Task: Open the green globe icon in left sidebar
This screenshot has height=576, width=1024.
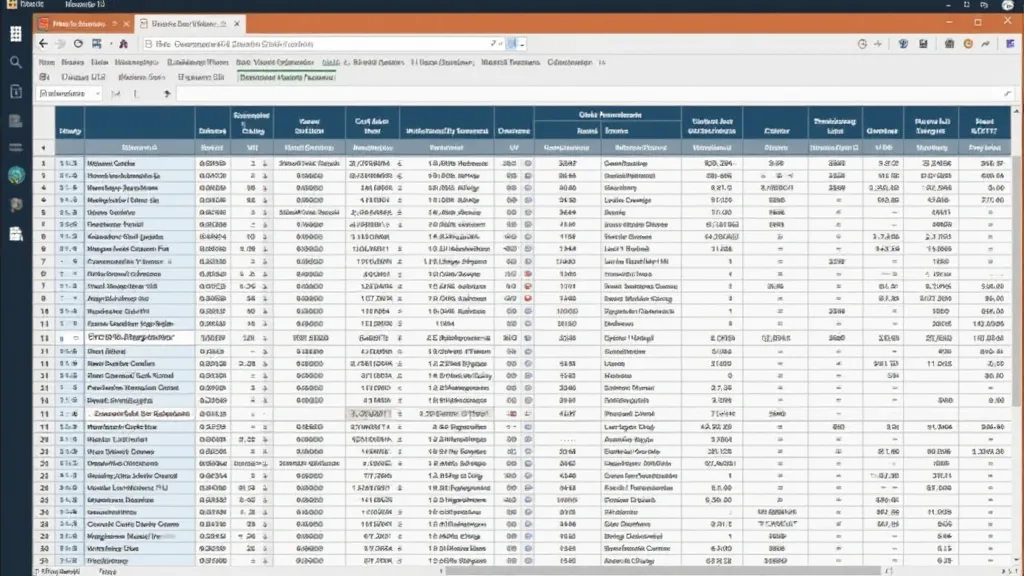Action: [16, 174]
